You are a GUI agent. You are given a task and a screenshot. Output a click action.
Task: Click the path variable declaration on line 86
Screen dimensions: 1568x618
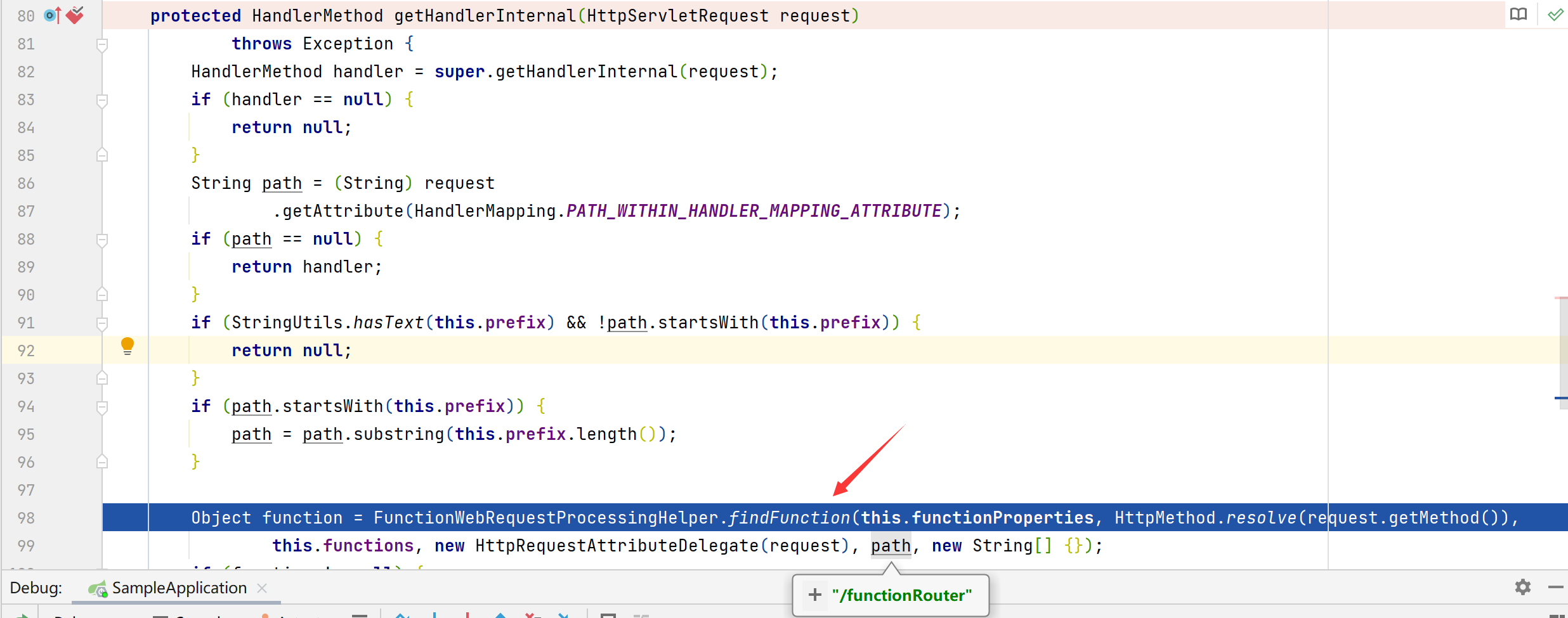(282, 183)
